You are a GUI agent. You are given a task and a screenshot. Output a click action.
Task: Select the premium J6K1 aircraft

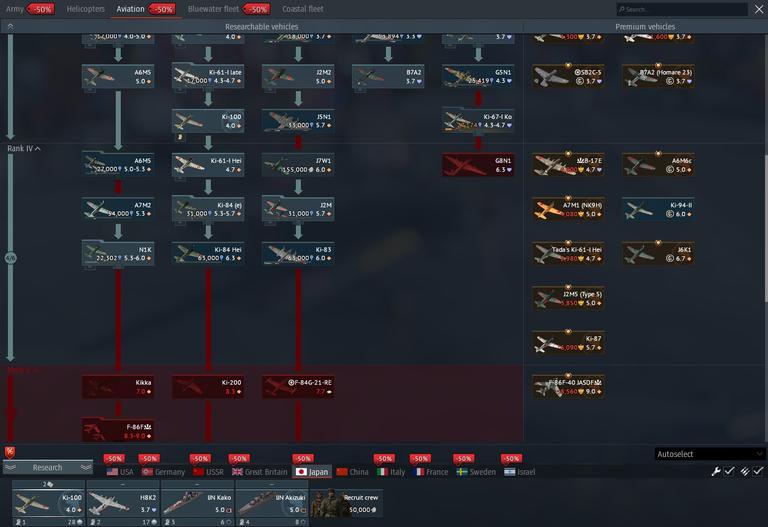[658, 254]
